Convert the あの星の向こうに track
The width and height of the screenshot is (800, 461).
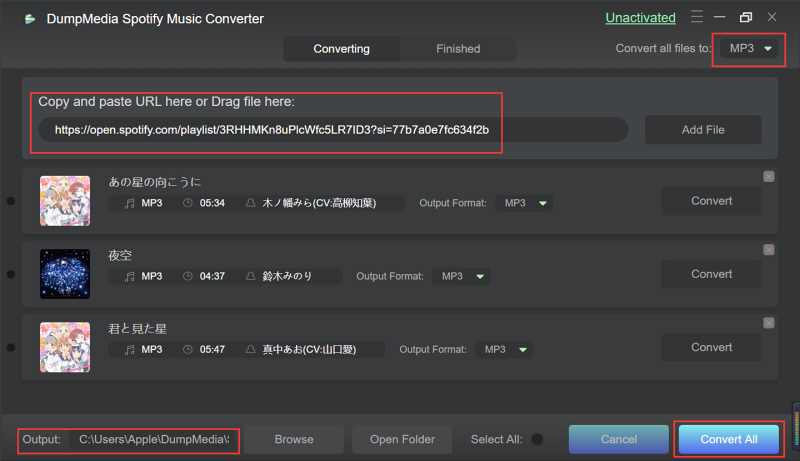[712, 201]
